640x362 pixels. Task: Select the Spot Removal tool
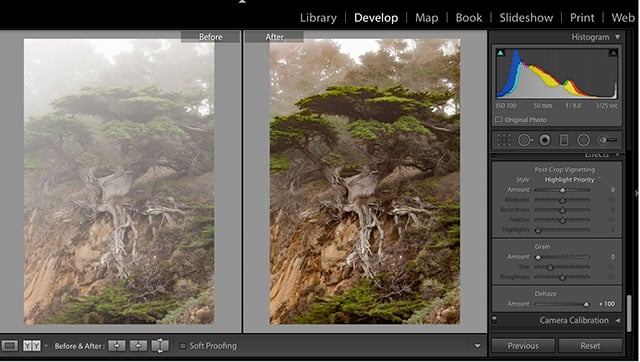click(525, 140)
